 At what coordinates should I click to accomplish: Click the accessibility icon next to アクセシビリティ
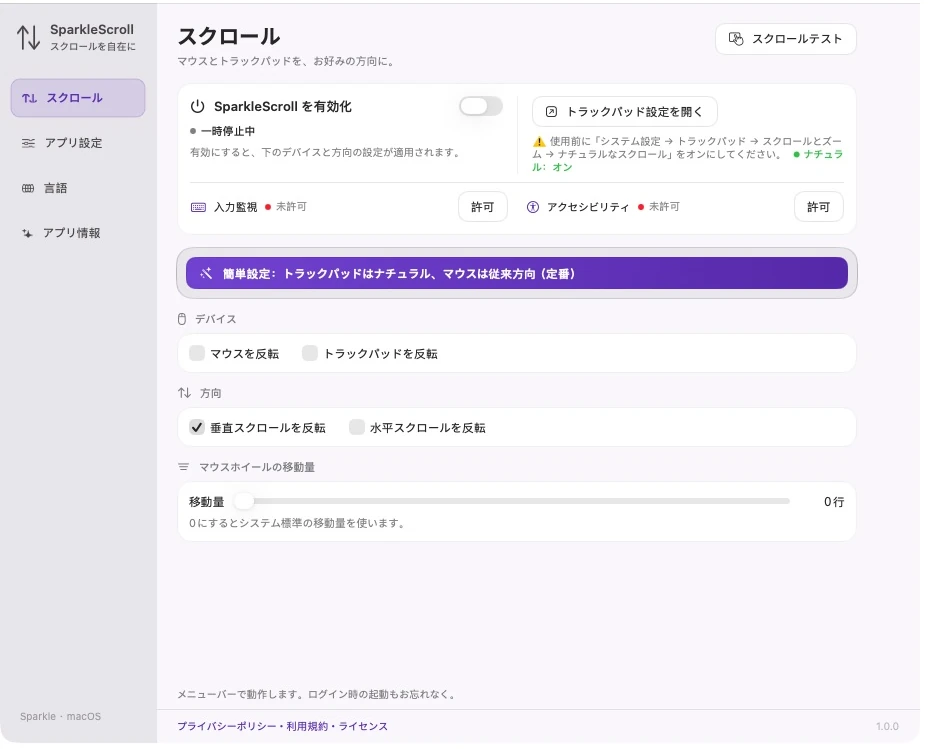533,207
